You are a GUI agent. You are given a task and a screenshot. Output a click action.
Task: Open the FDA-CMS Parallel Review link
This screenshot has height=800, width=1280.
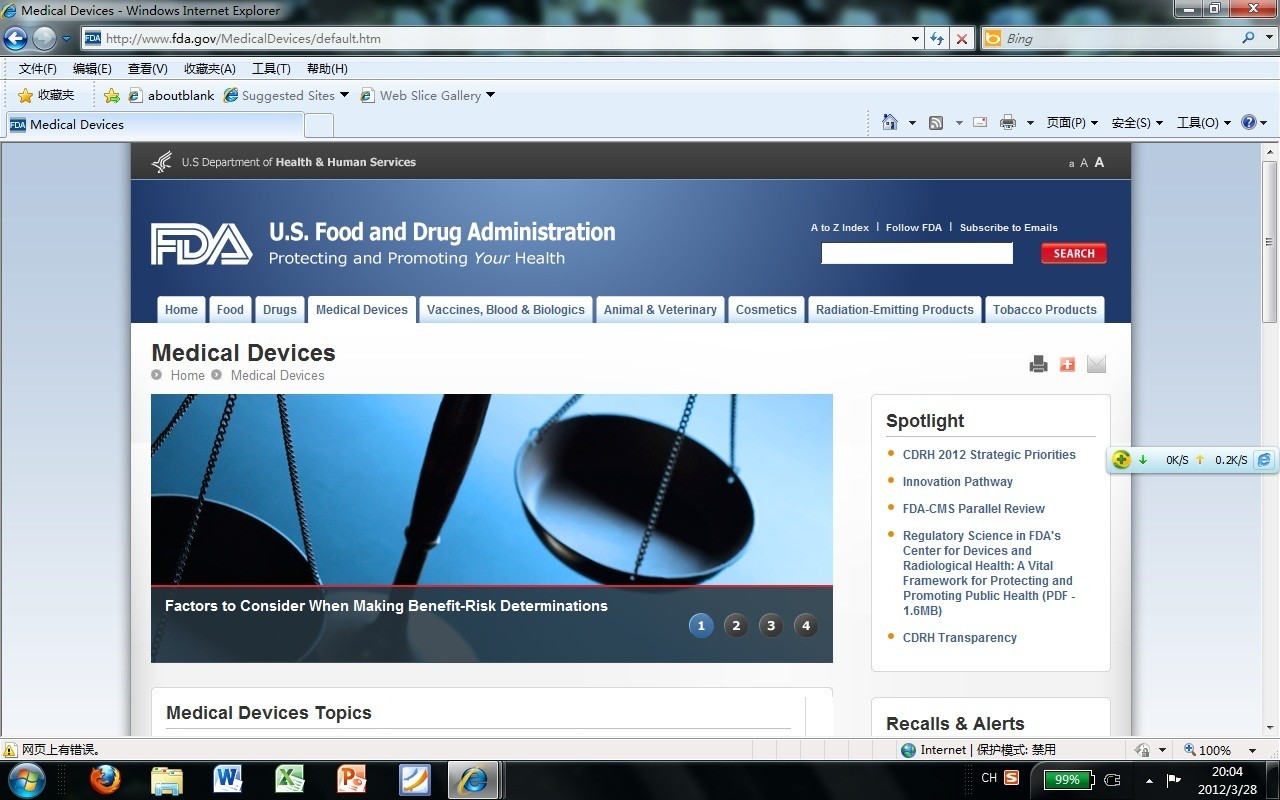pyautogui.click(x=974, y=508)
